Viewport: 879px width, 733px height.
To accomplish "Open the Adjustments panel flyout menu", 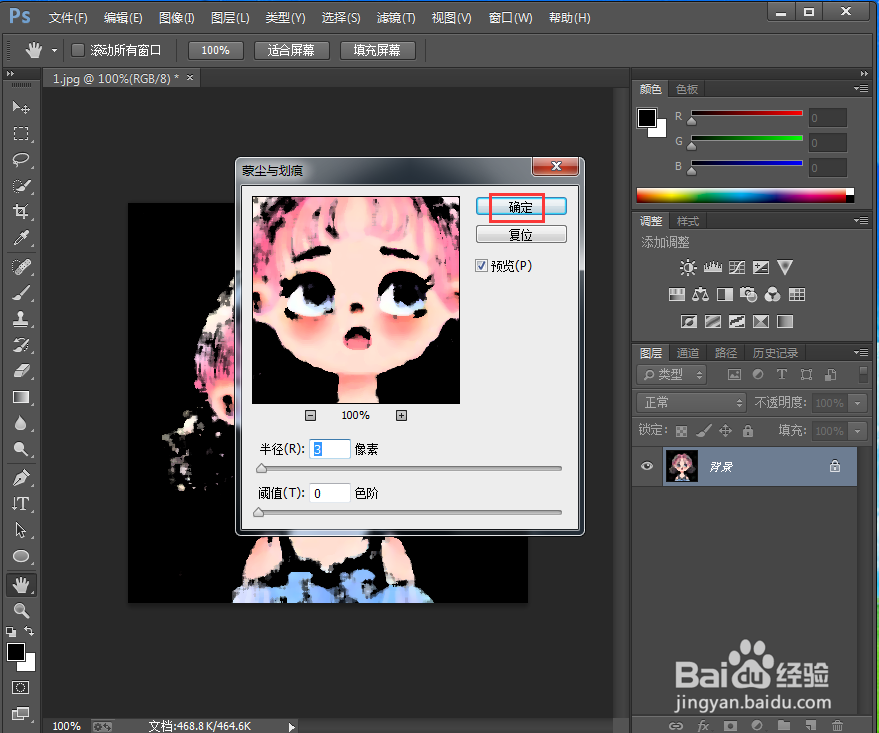I will [861, 221].
